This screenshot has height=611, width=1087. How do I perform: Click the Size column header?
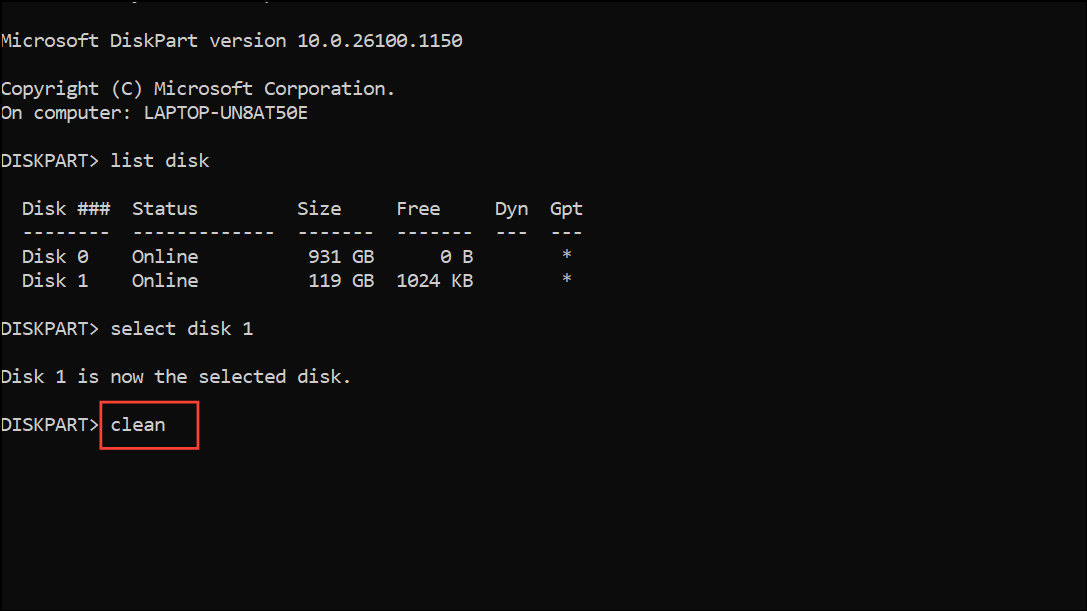click(319, 209)
